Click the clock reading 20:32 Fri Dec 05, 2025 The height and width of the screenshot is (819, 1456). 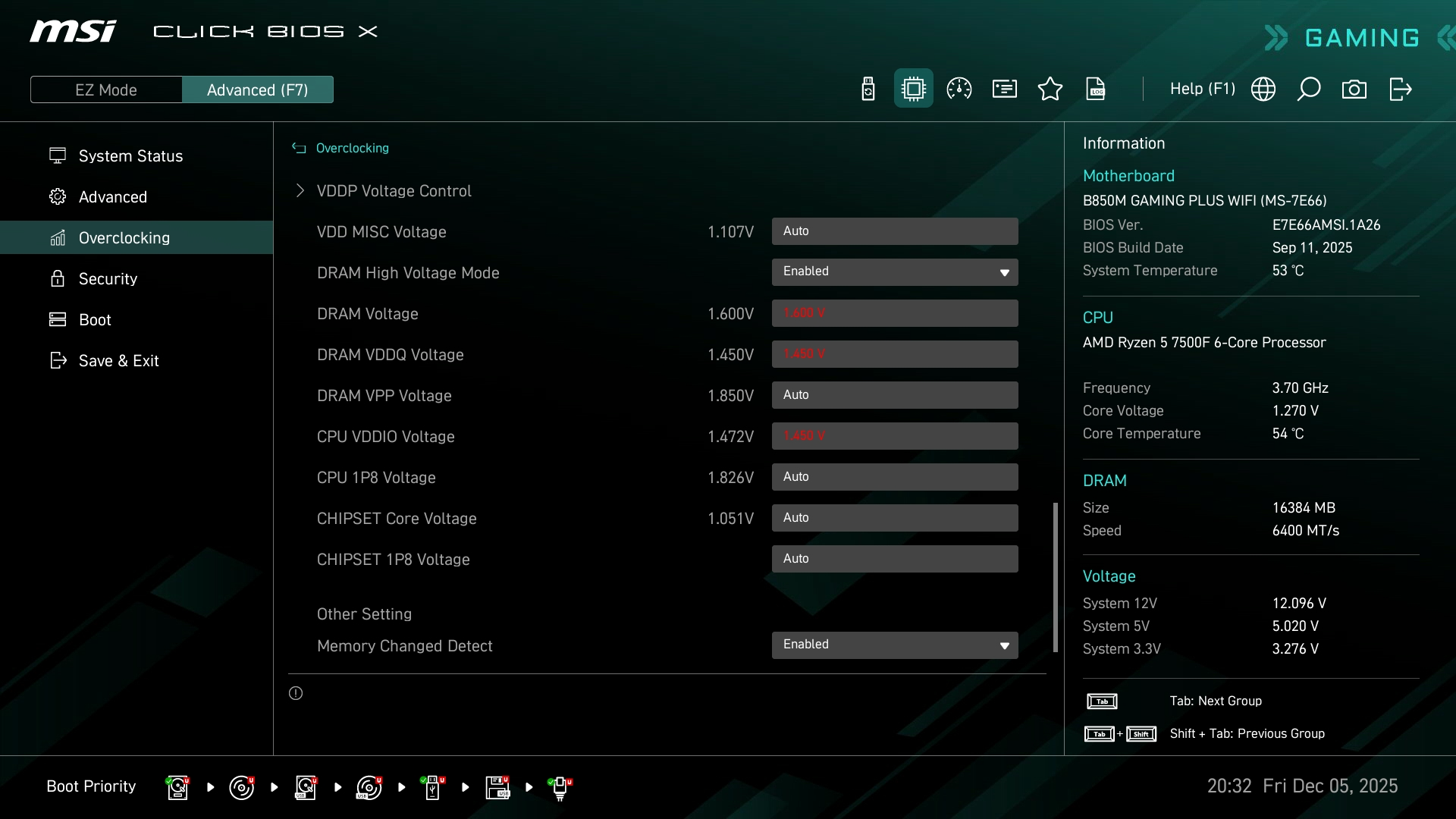[1302, 786]
